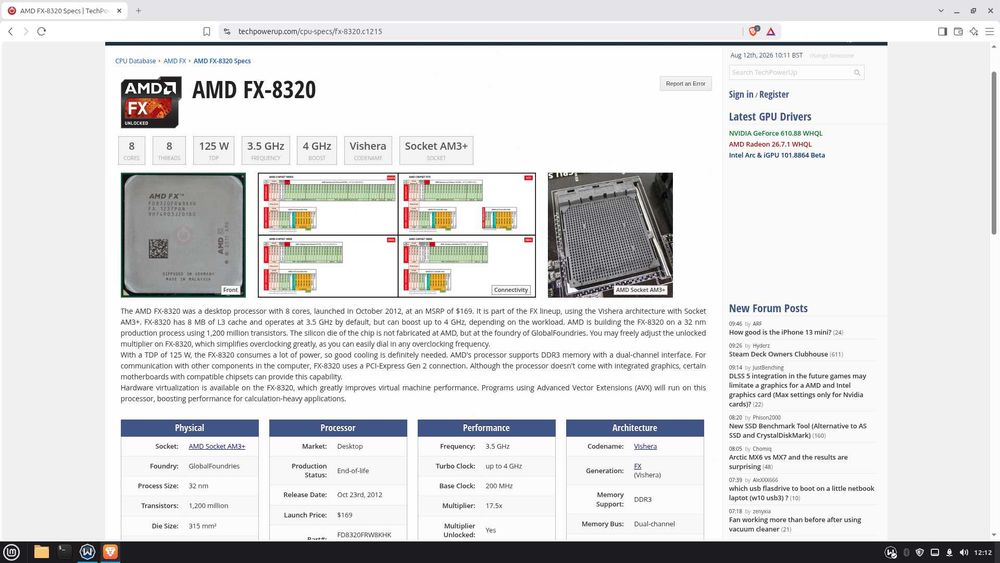
Task: Click the 'Oct 23rd, 2012' release date value
Action: (360, 495)
